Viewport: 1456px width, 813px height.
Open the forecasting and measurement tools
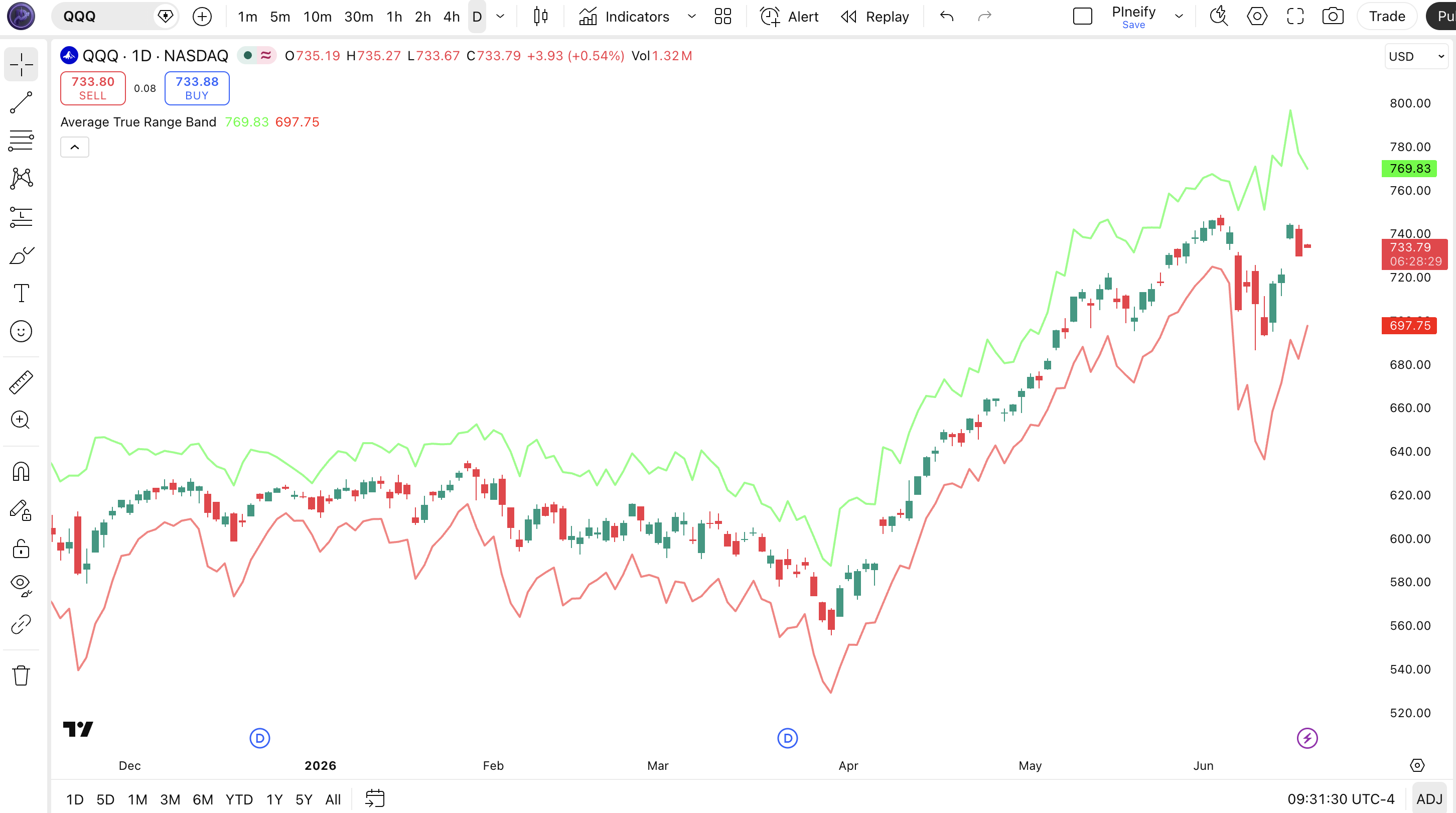click(x=21, y=216)
